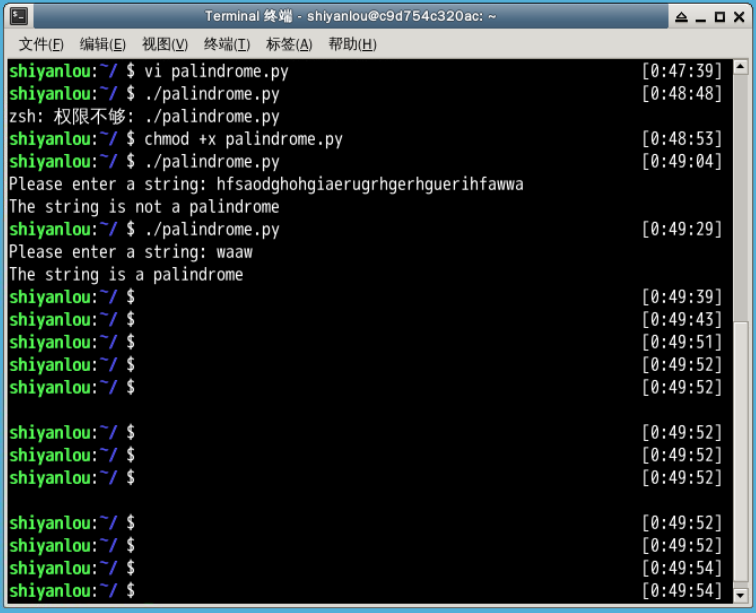Click the timestamp [0:48:48]
The height and width of the screenshot is (613, 756).
point(682,94)
